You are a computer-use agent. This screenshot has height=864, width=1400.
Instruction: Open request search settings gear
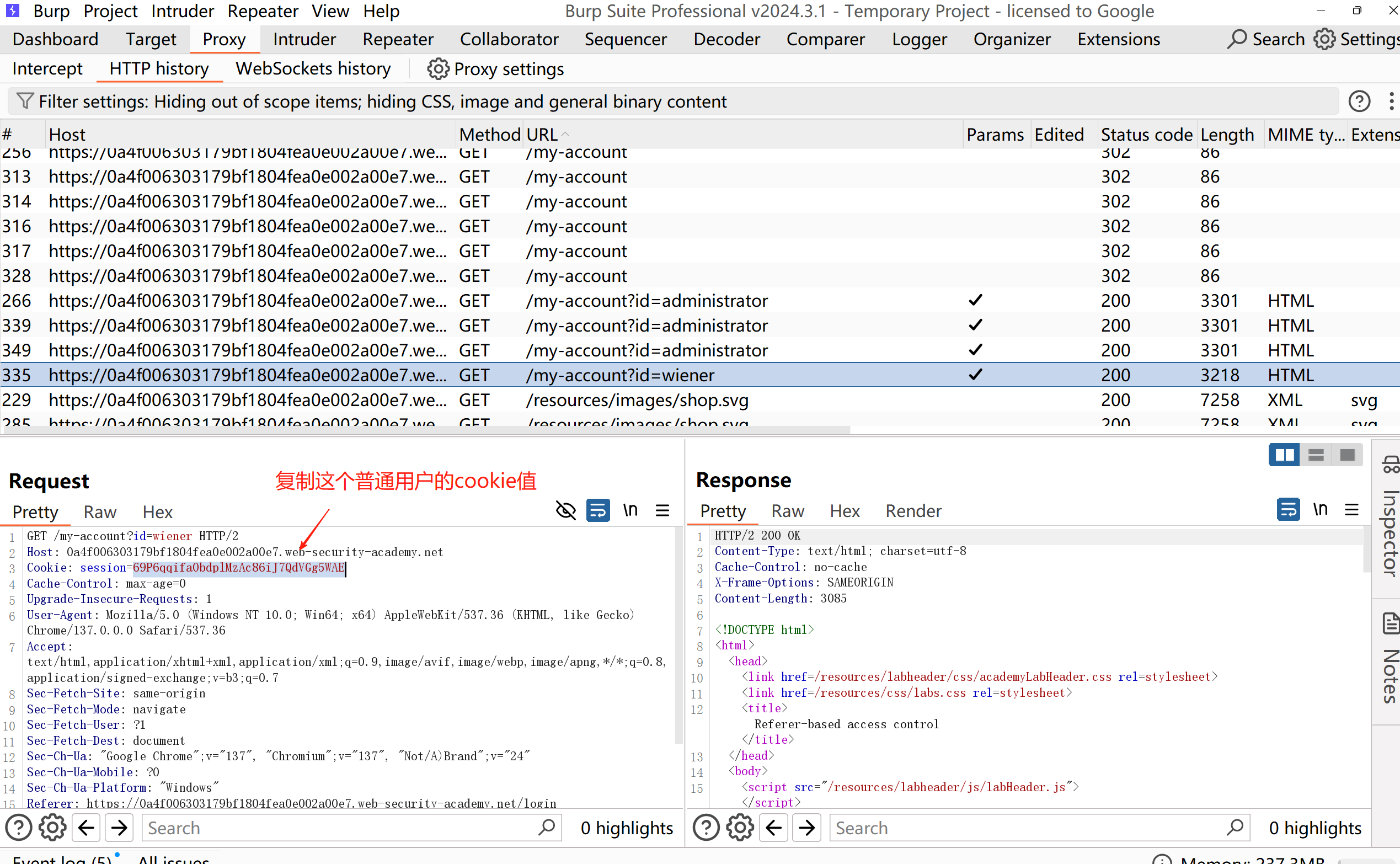coord(52,828)
